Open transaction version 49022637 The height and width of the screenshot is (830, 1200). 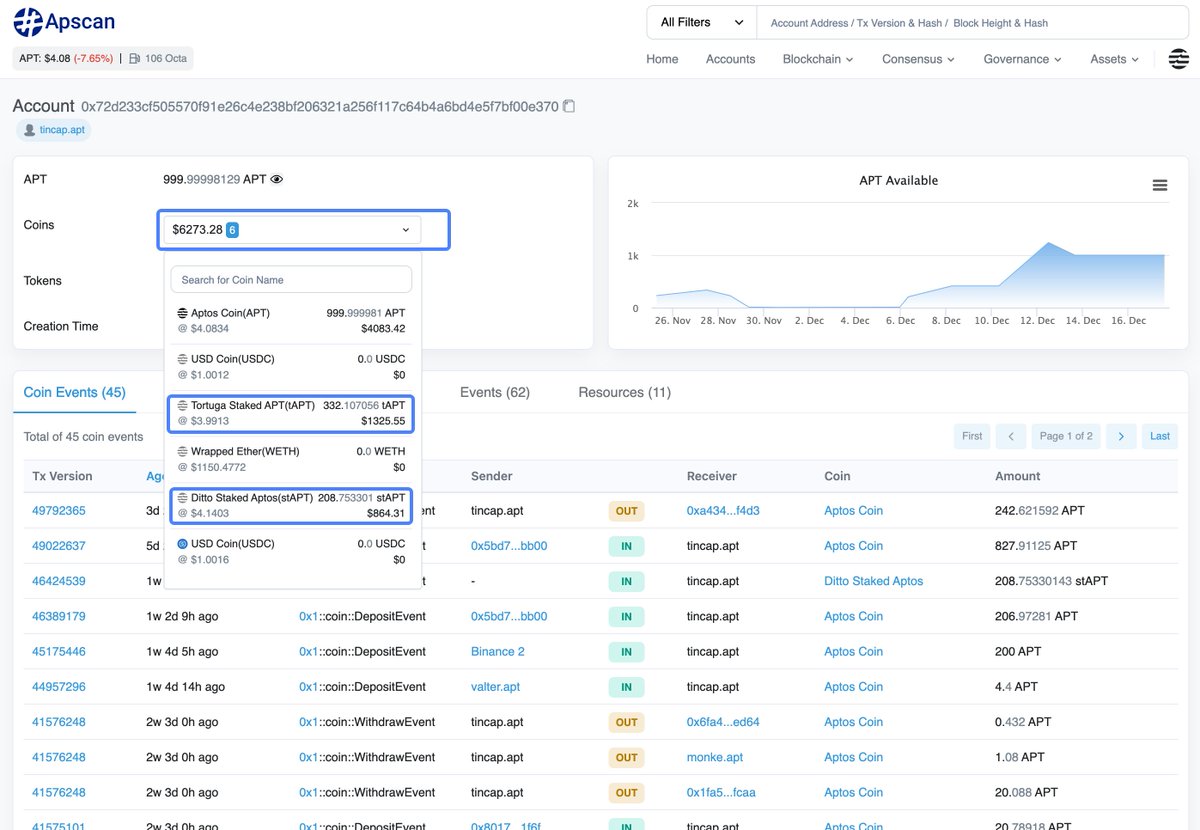tap(59, 546)
